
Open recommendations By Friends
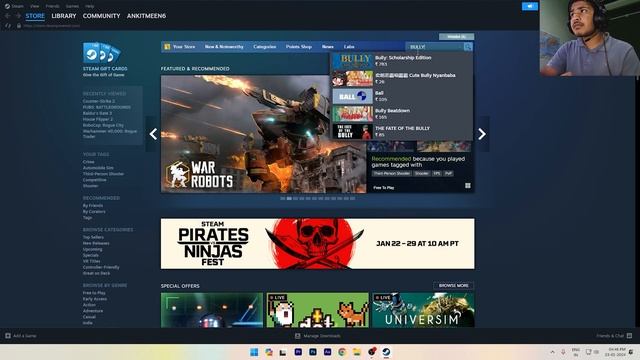93,206
